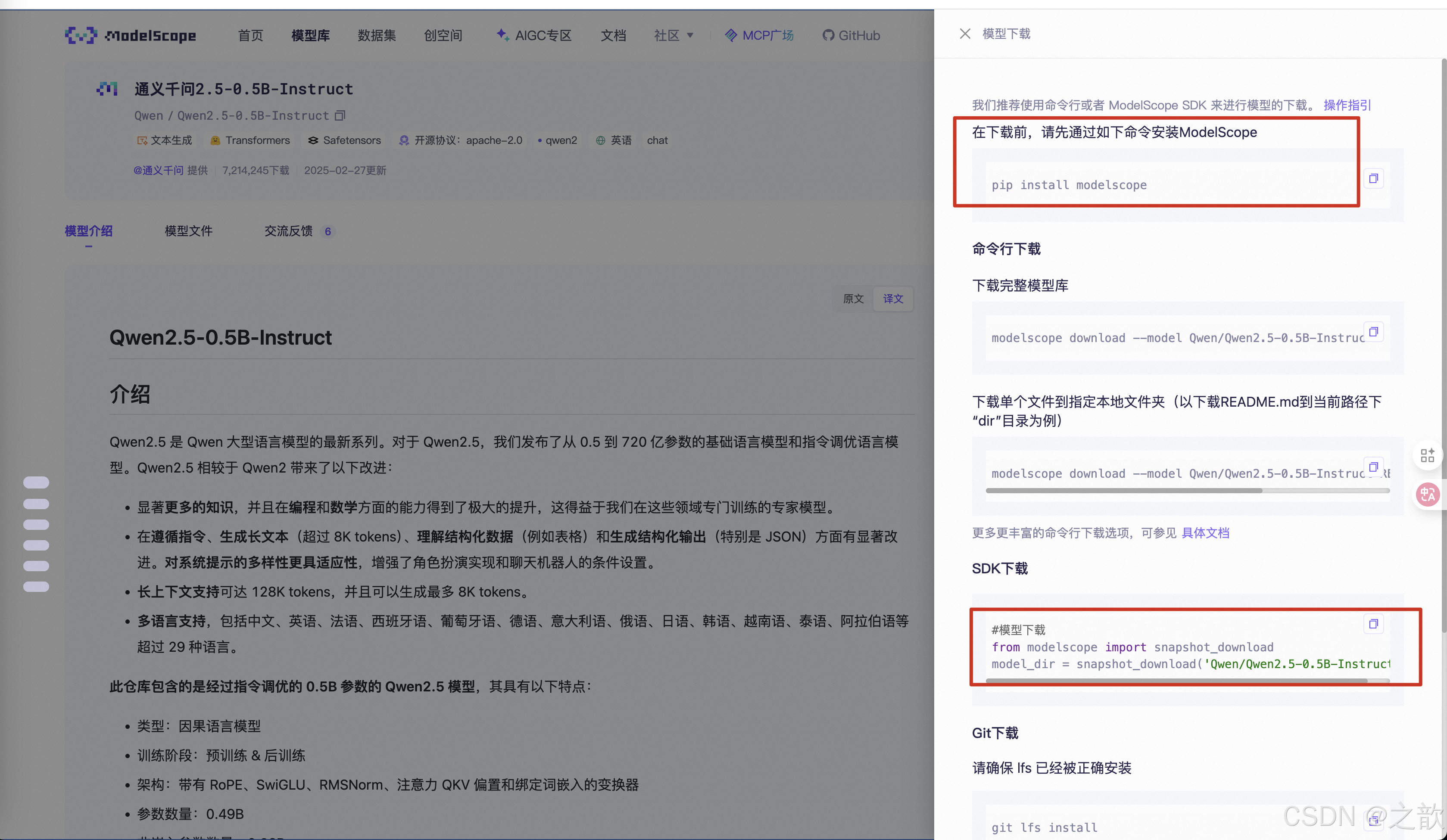
Task: Click the 英语 language tag
Action: 614,140
